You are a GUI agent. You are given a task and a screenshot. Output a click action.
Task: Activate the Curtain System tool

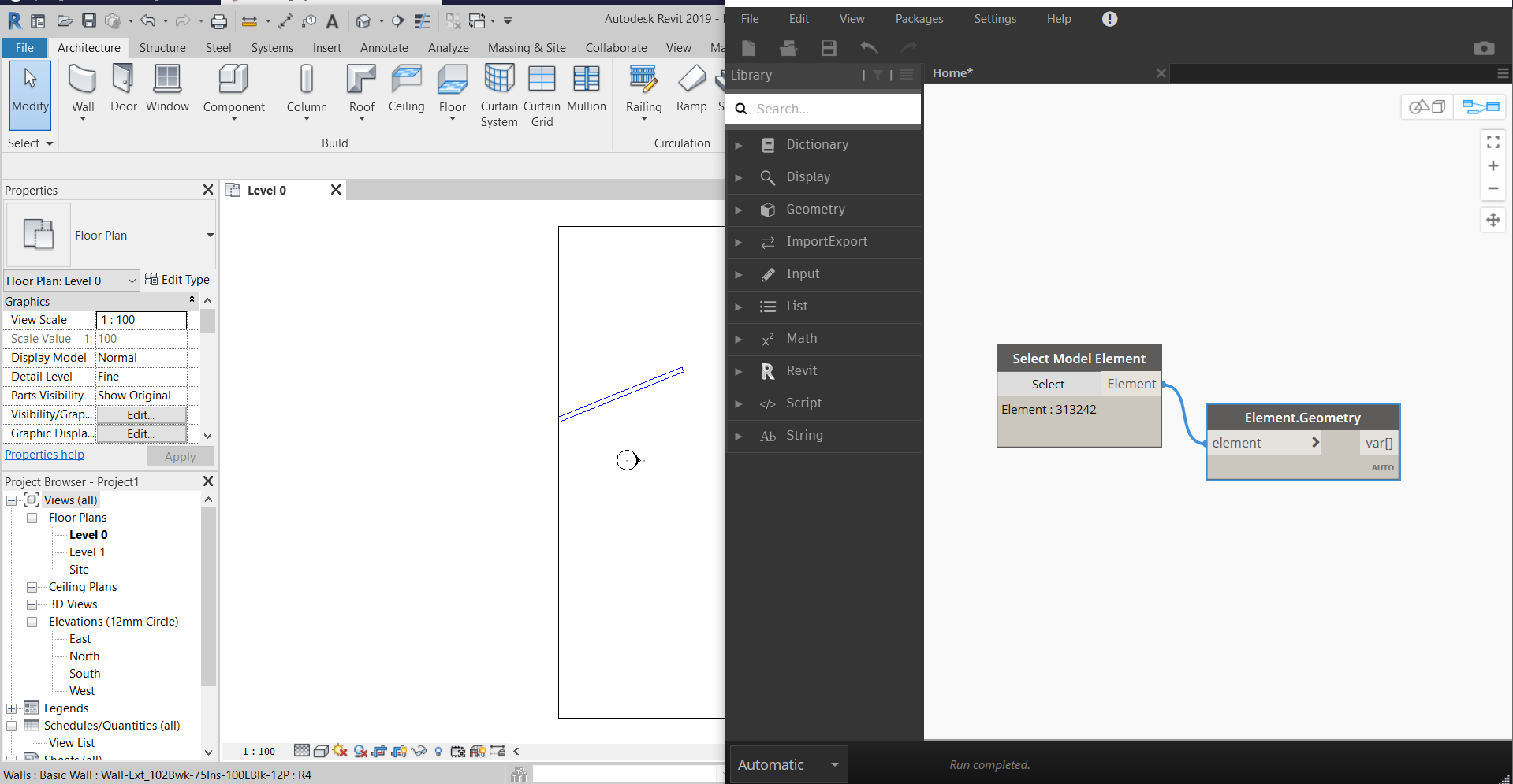tap(499, 96)
